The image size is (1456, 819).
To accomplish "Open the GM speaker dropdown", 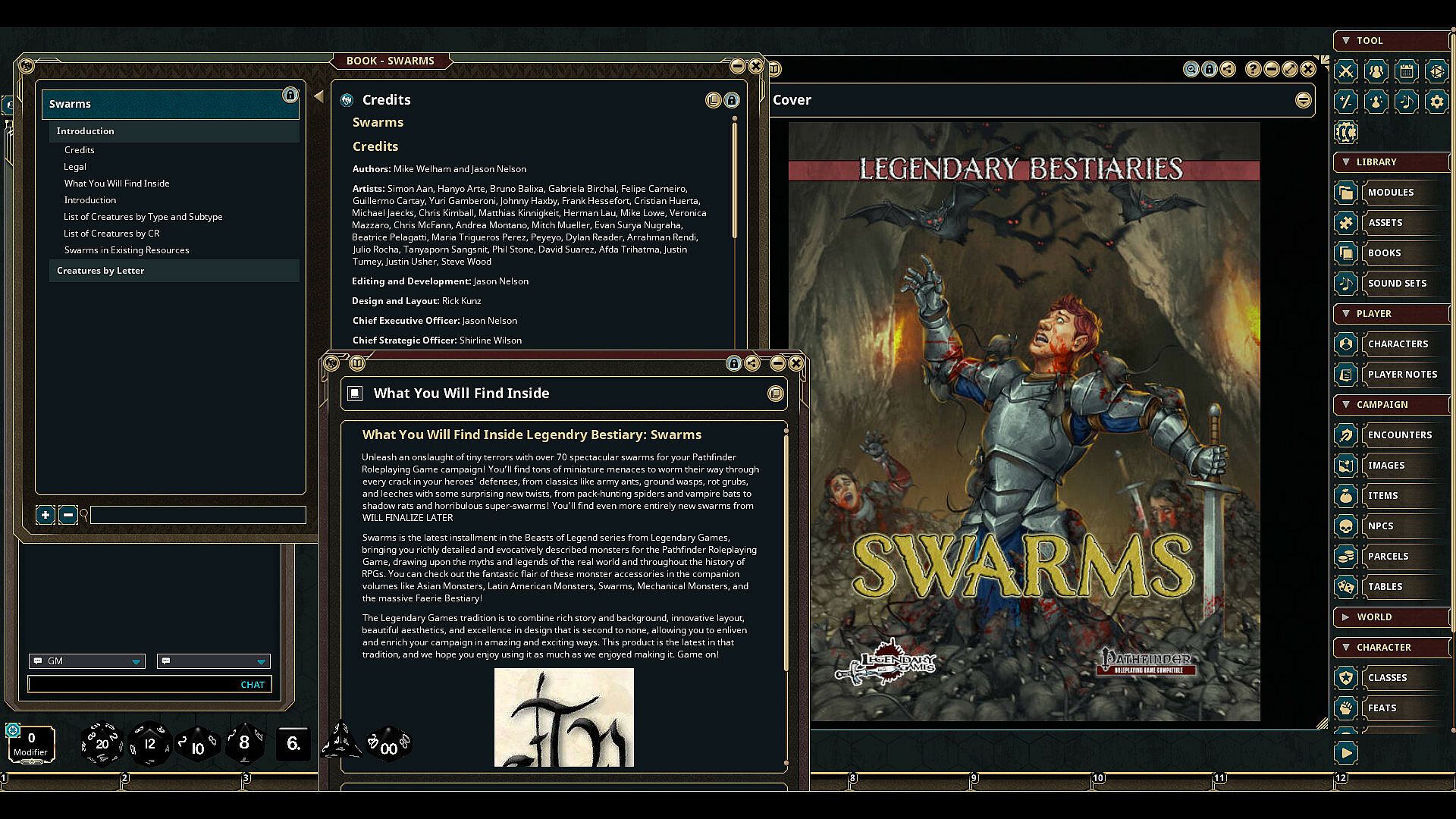I will coord(136,661).
